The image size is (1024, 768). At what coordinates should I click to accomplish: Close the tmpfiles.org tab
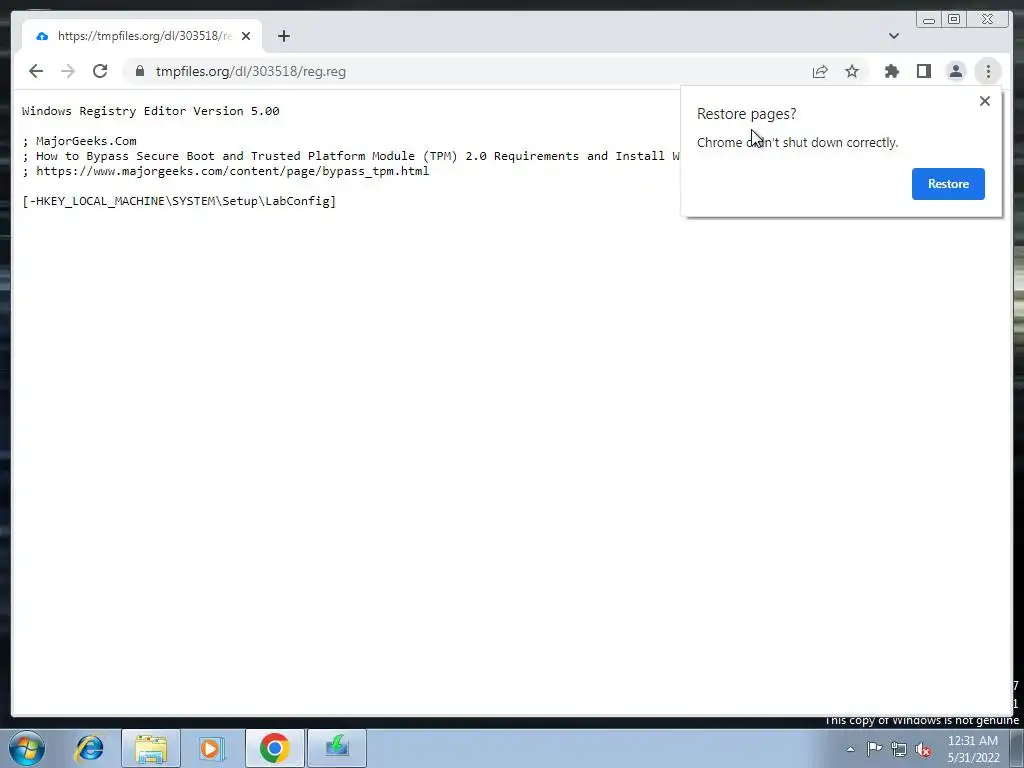point(246,36)
